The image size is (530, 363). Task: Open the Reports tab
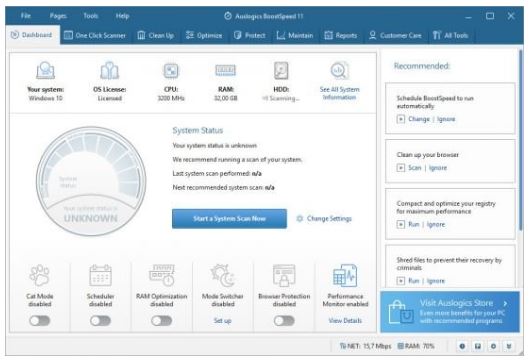341,35
